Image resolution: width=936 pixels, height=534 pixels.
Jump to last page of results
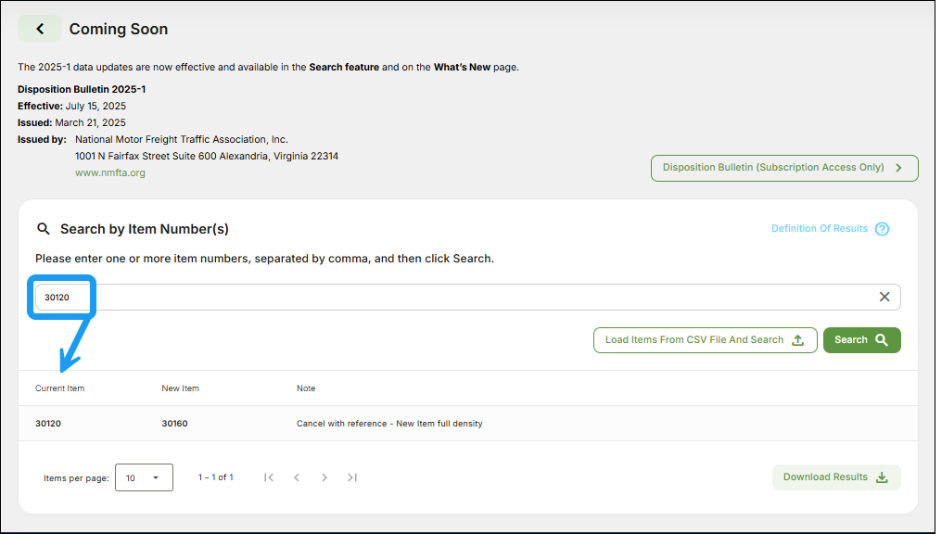click(352, 478)
